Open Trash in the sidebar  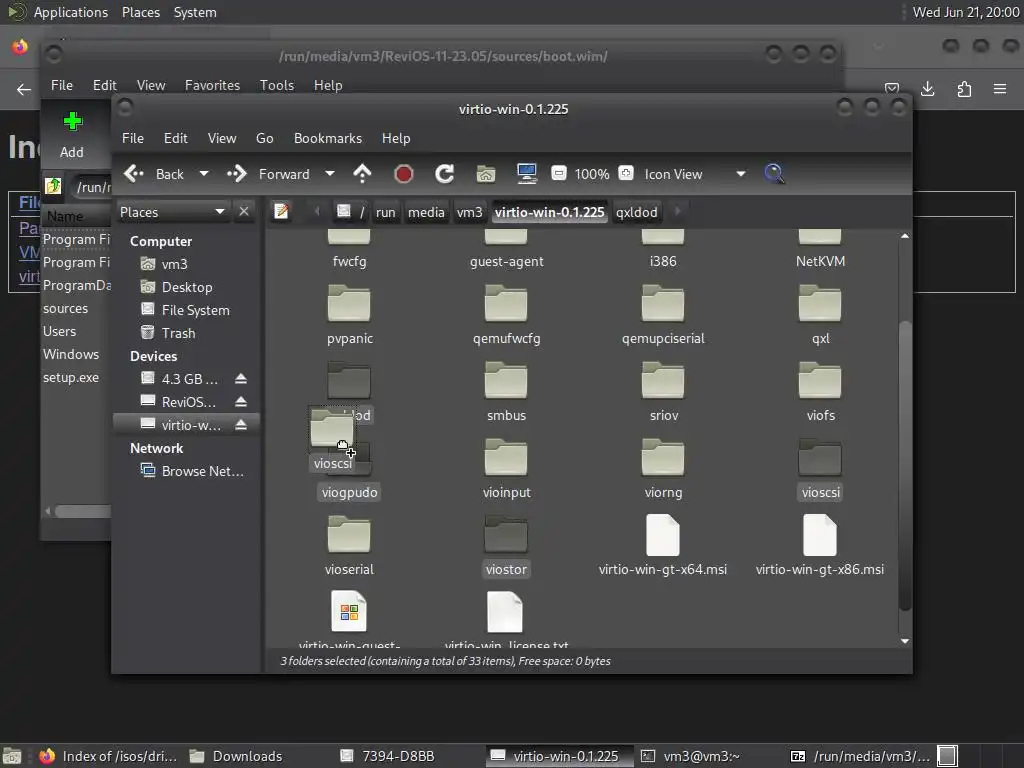pos(178,333)
